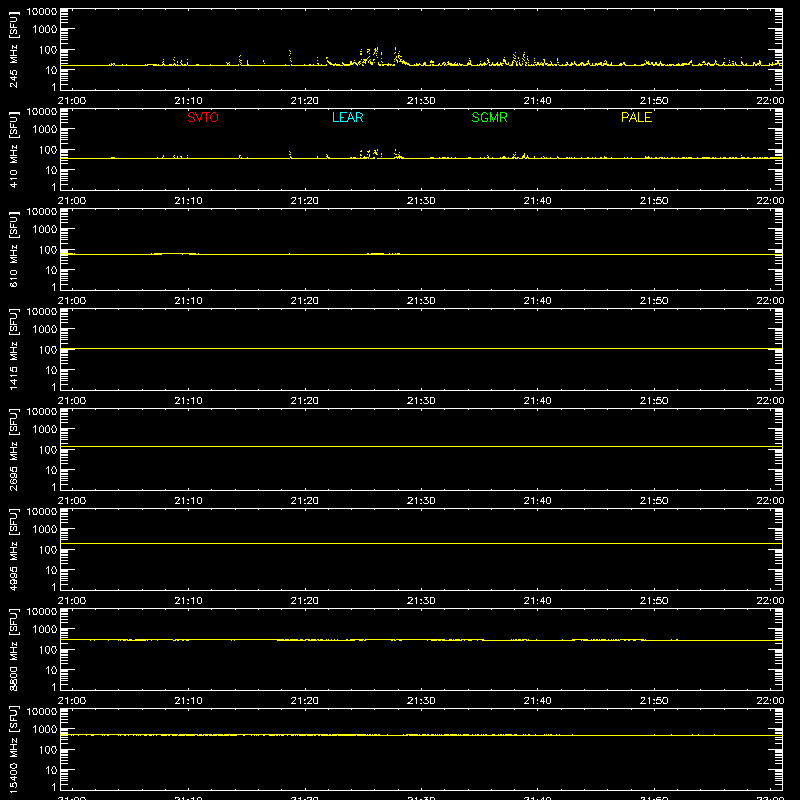
Task: Click the 1000 tick of 410 MHz panel
Action: tap(45, 130)
